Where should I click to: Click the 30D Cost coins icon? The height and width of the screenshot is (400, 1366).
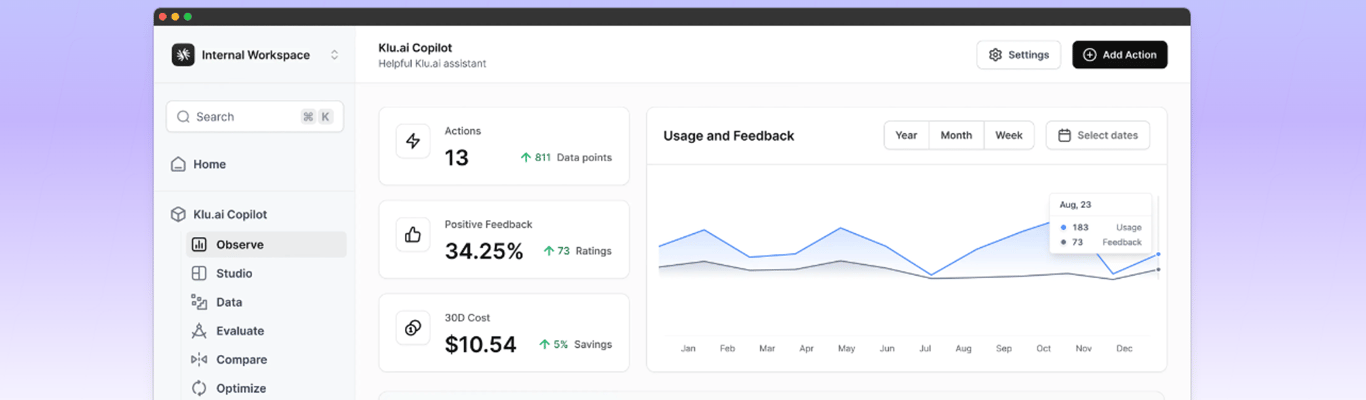(x=413, y=328)
